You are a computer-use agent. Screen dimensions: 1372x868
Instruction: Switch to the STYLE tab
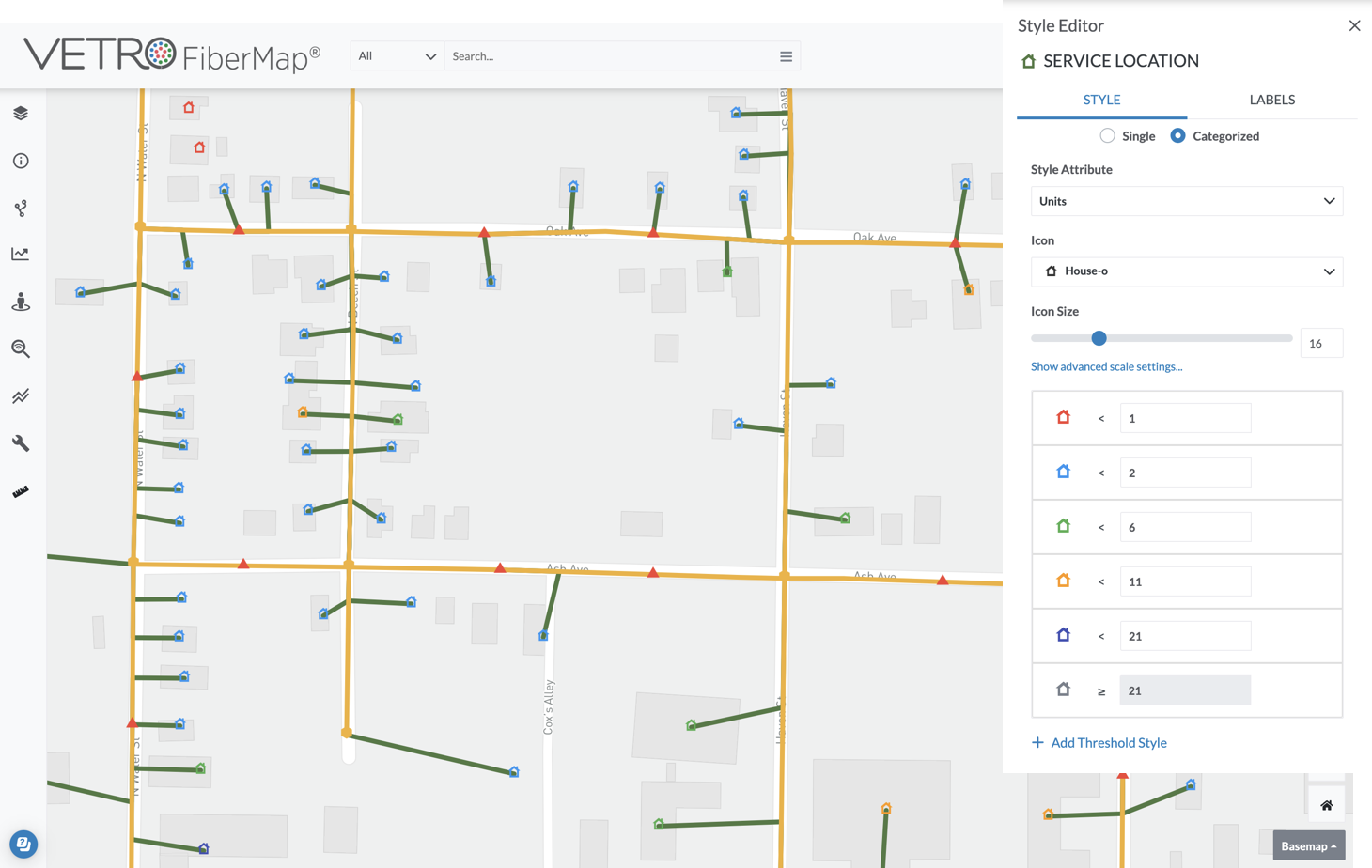[x=1101, y=100]
